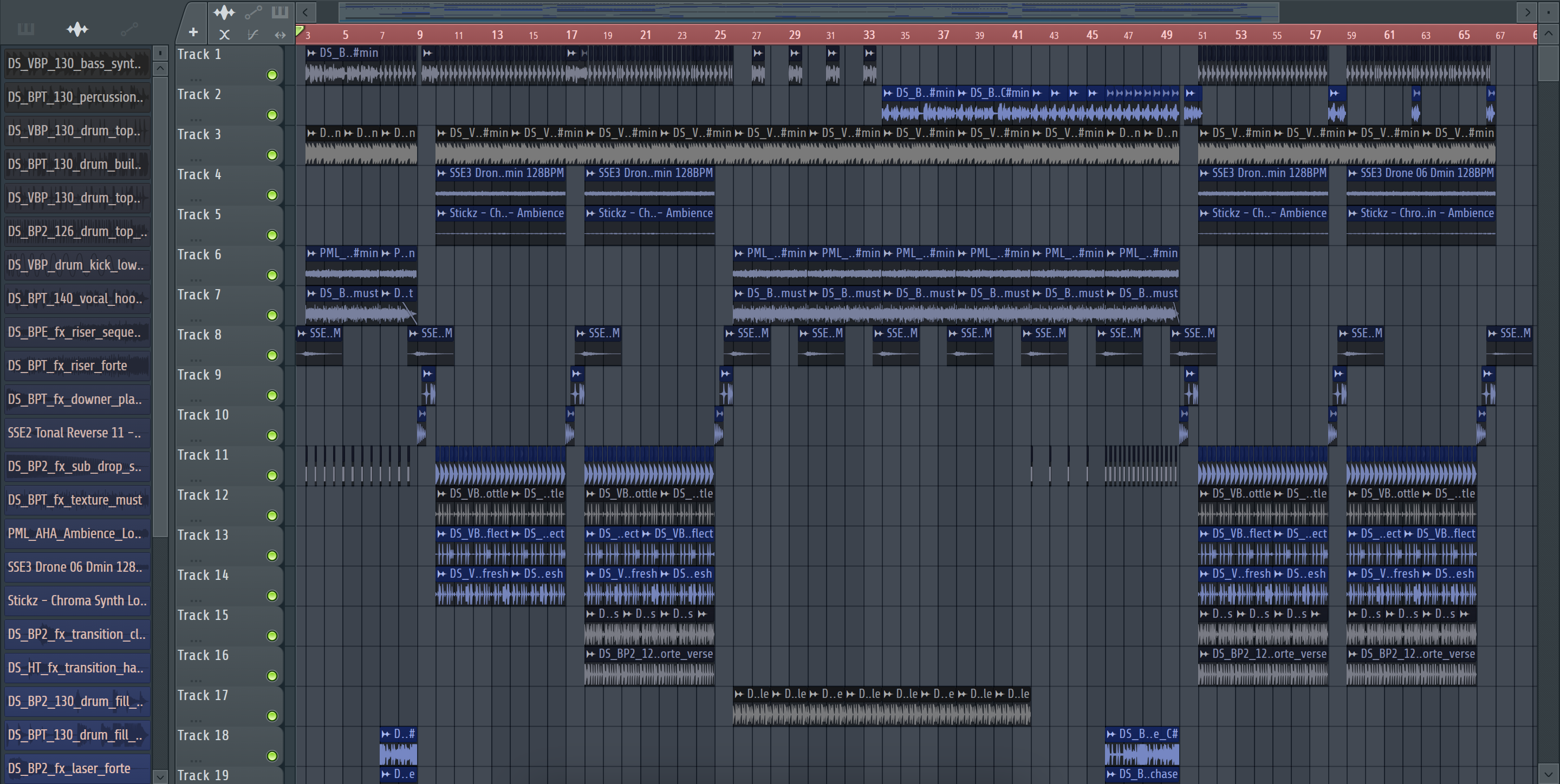Screen dimensions: 1560x784
Task: Open clip menu of DS_B..C#min clip on Track 2
Action: pyautogui.click(x=963, y=93)
